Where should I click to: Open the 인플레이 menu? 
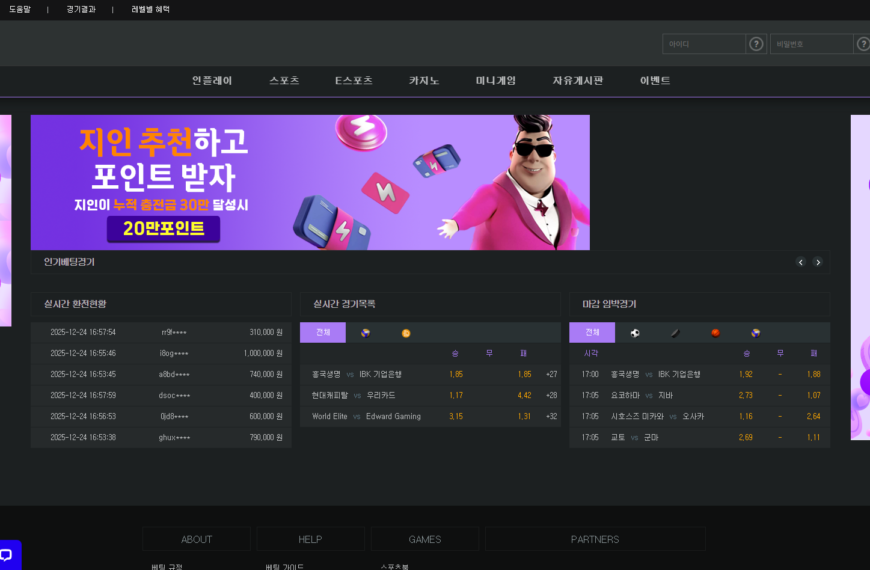212,80
